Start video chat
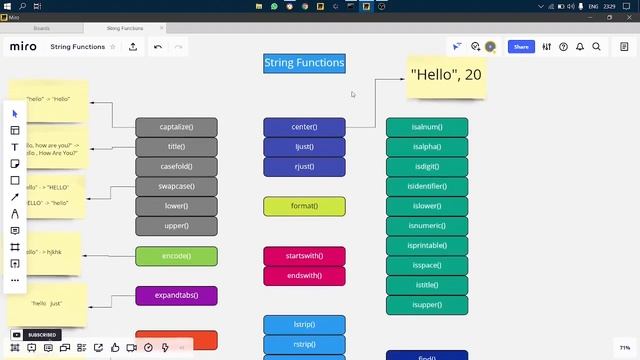Viewport: 640px width, 360px height. (x=131, y=348)
